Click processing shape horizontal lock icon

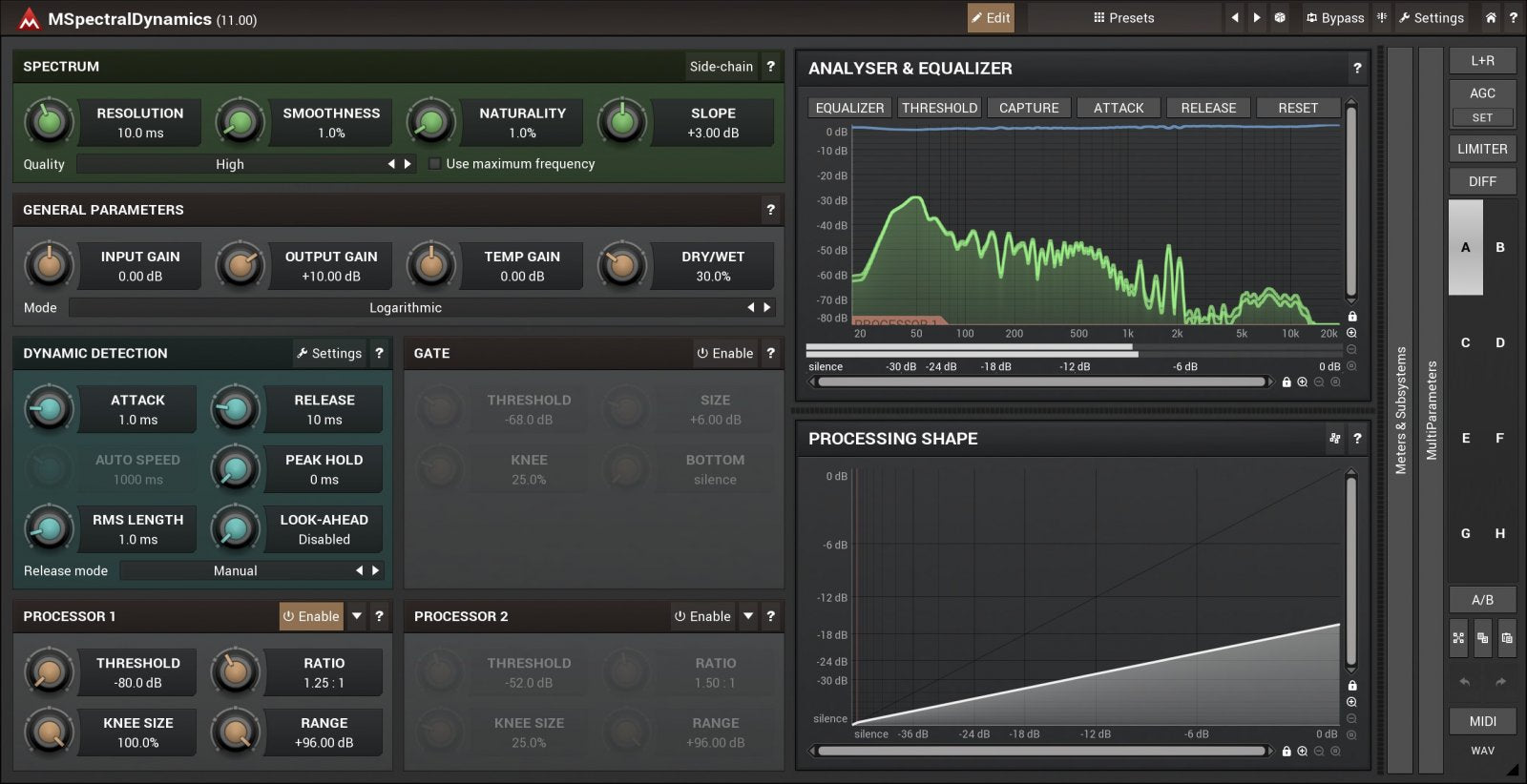coord(1286,752)
